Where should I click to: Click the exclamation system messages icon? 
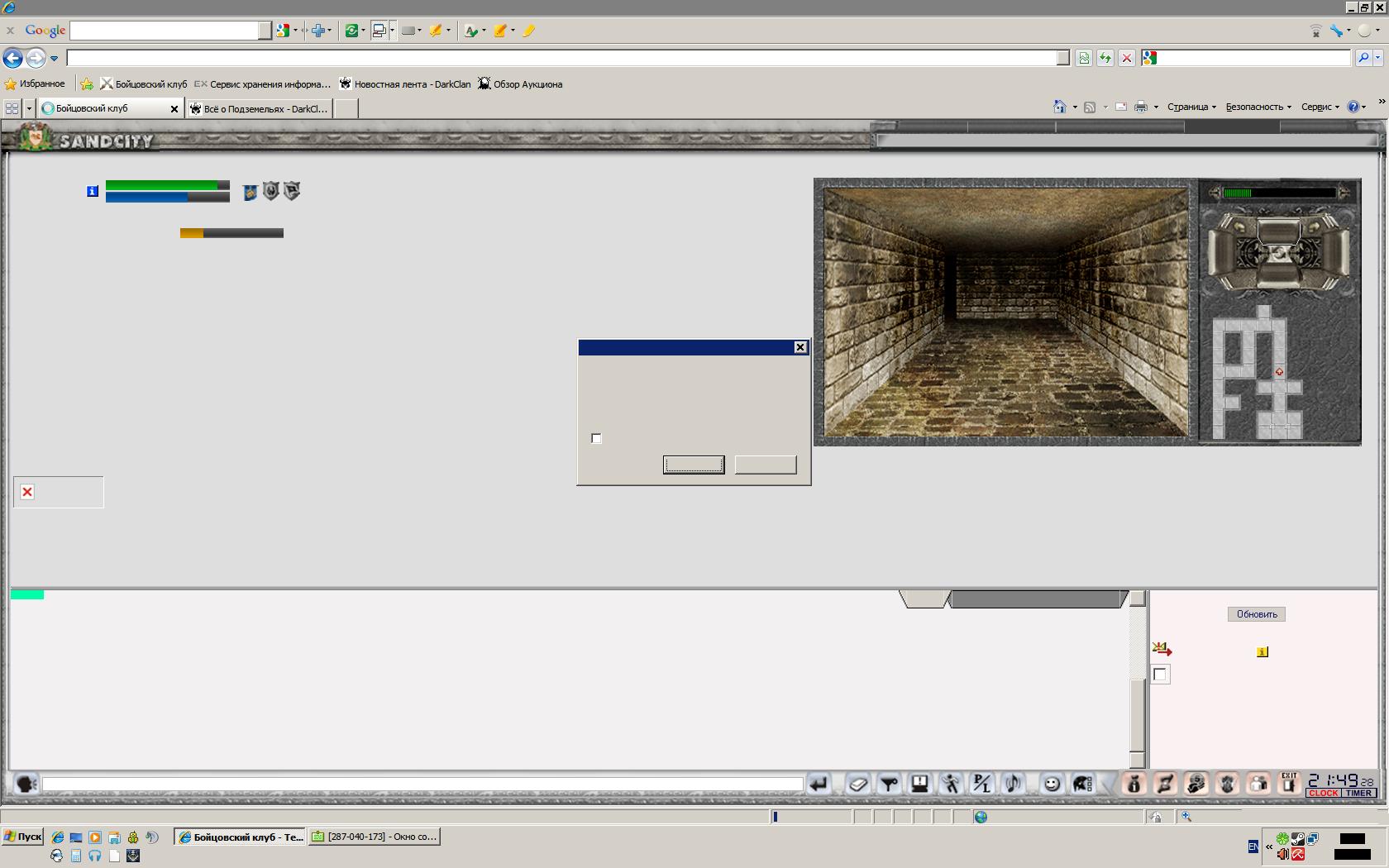pyautogui.click(x=919, y=784)
